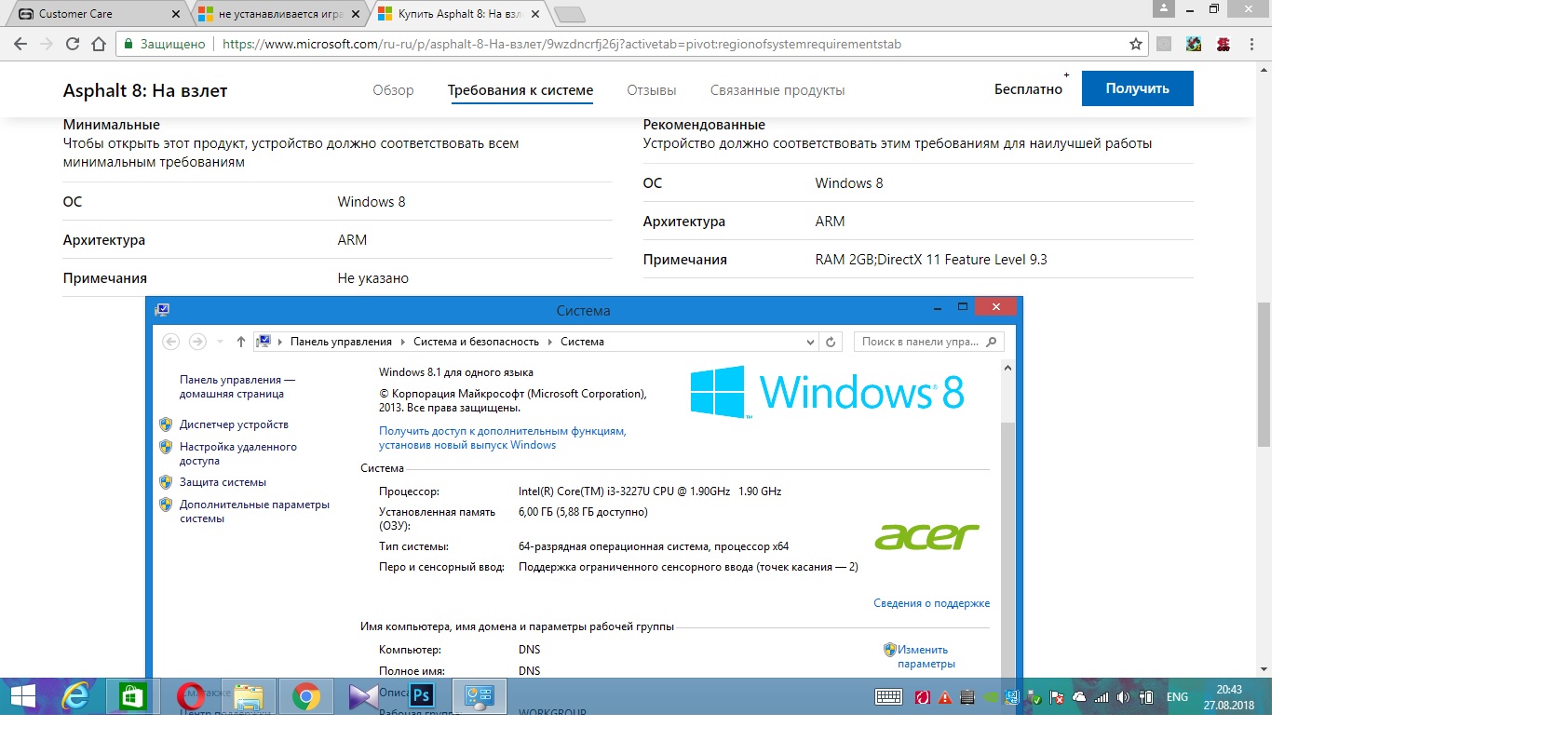Select the Требования к системе tab
The image size is (1568, 754).
(x=520, y=90)
